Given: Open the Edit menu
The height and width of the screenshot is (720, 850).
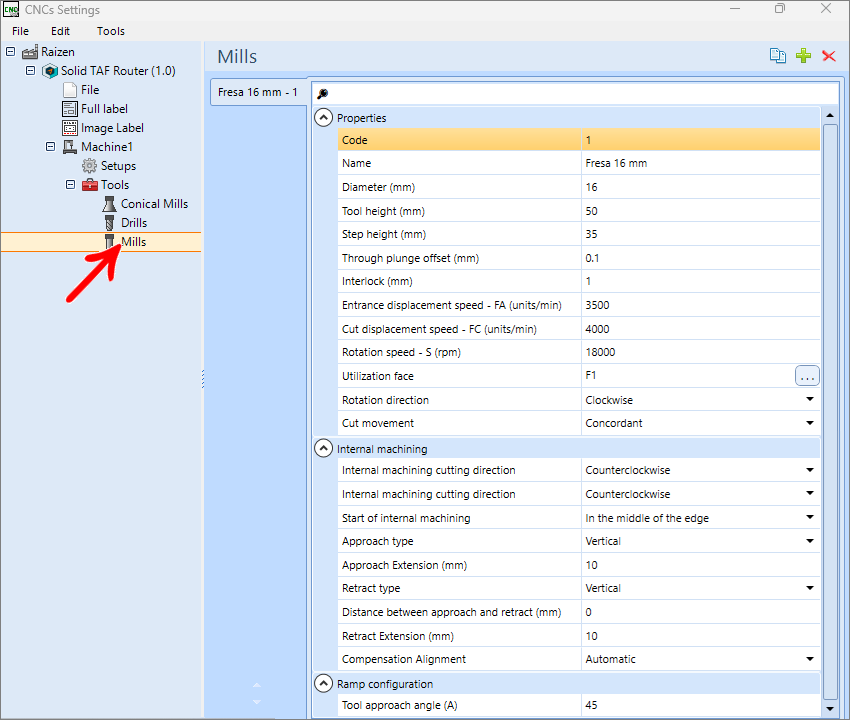Looking at the screenshot, I should tap(60, 31).
